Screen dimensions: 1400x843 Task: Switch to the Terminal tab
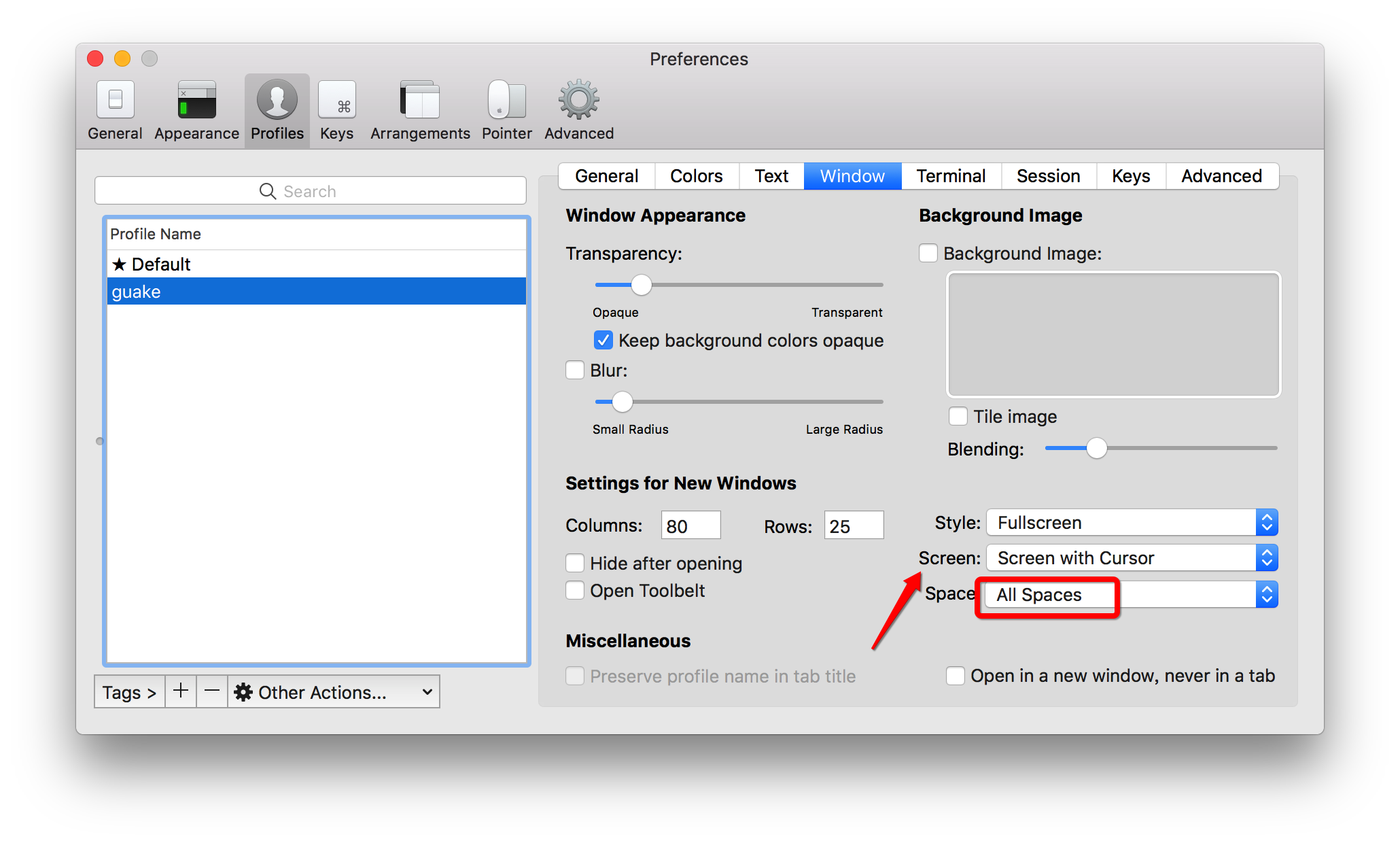(950, 176)
